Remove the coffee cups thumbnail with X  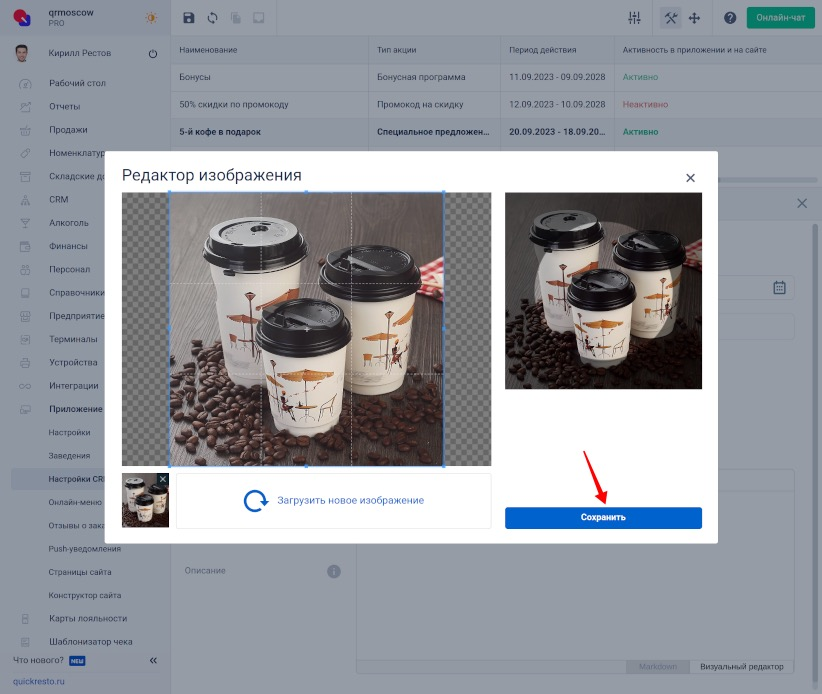pos(163,479)
